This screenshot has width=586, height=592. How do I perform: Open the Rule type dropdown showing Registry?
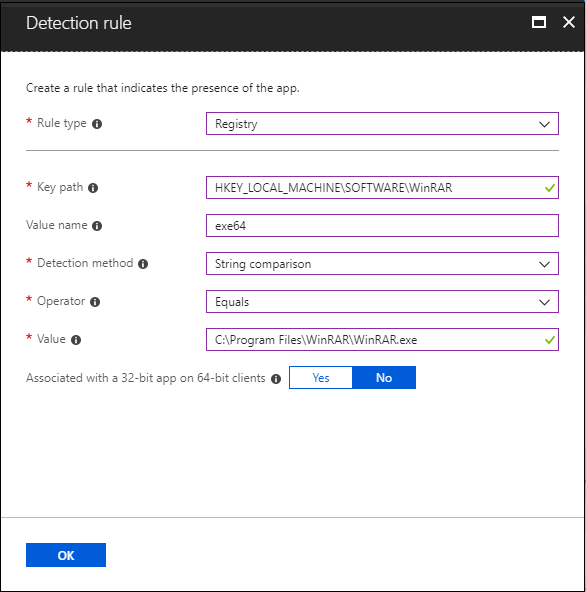pyautogui.click(x=382, y=123)
